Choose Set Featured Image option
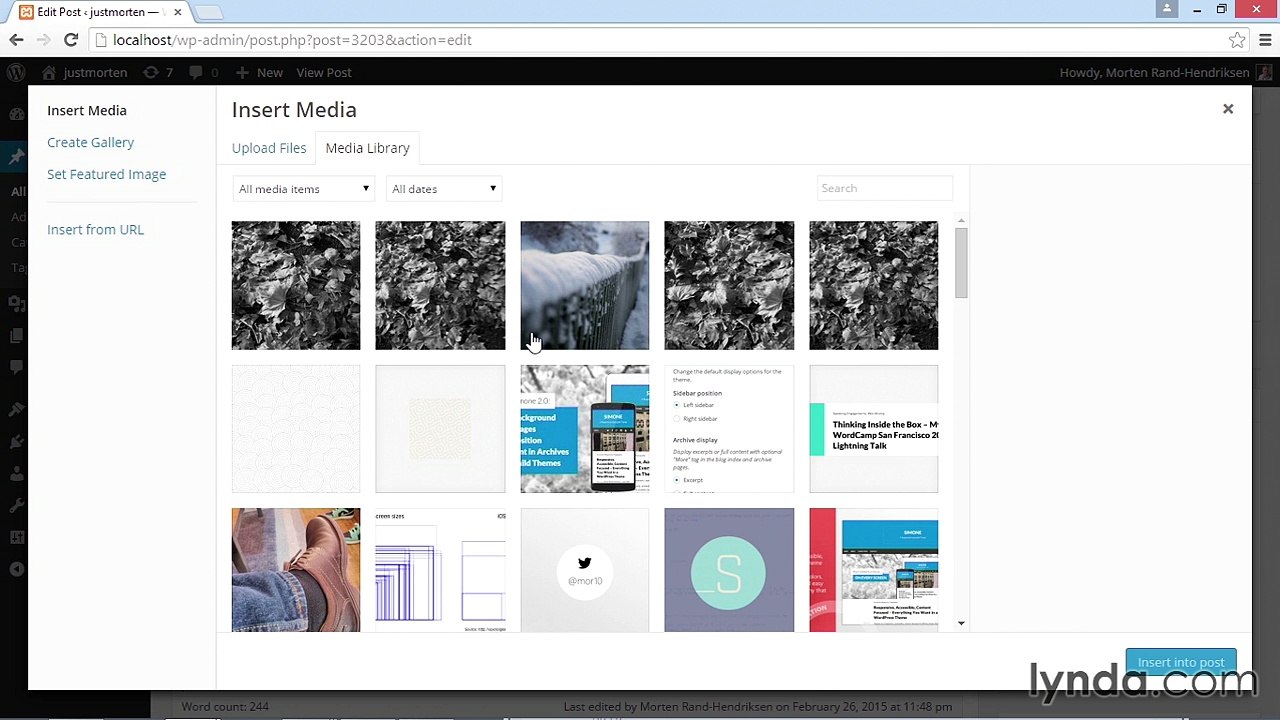The height and width of the screenshot is (720, 1280). (106, 174)
